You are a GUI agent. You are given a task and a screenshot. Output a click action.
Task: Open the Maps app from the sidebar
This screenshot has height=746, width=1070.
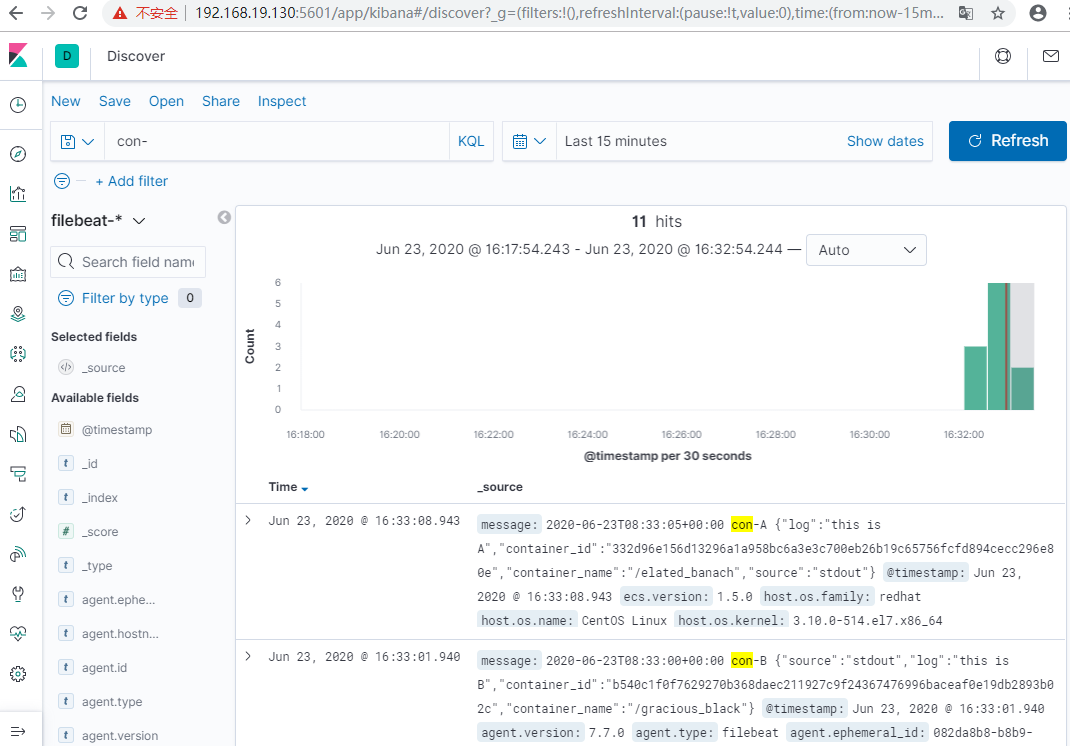pos(18,313)
